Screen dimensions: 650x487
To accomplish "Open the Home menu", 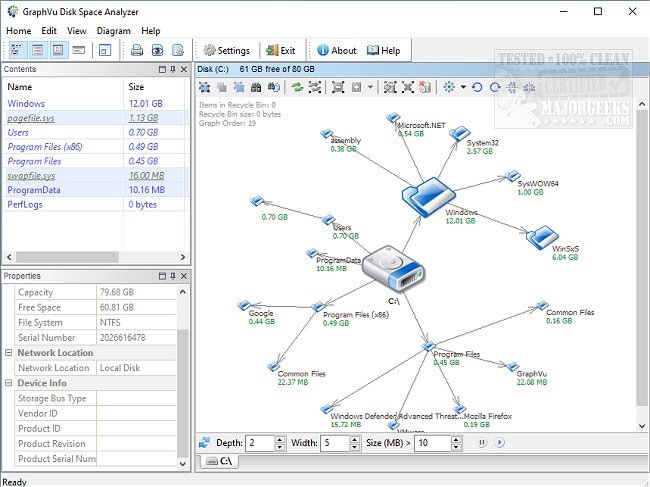I will click(x=19, y=31).
